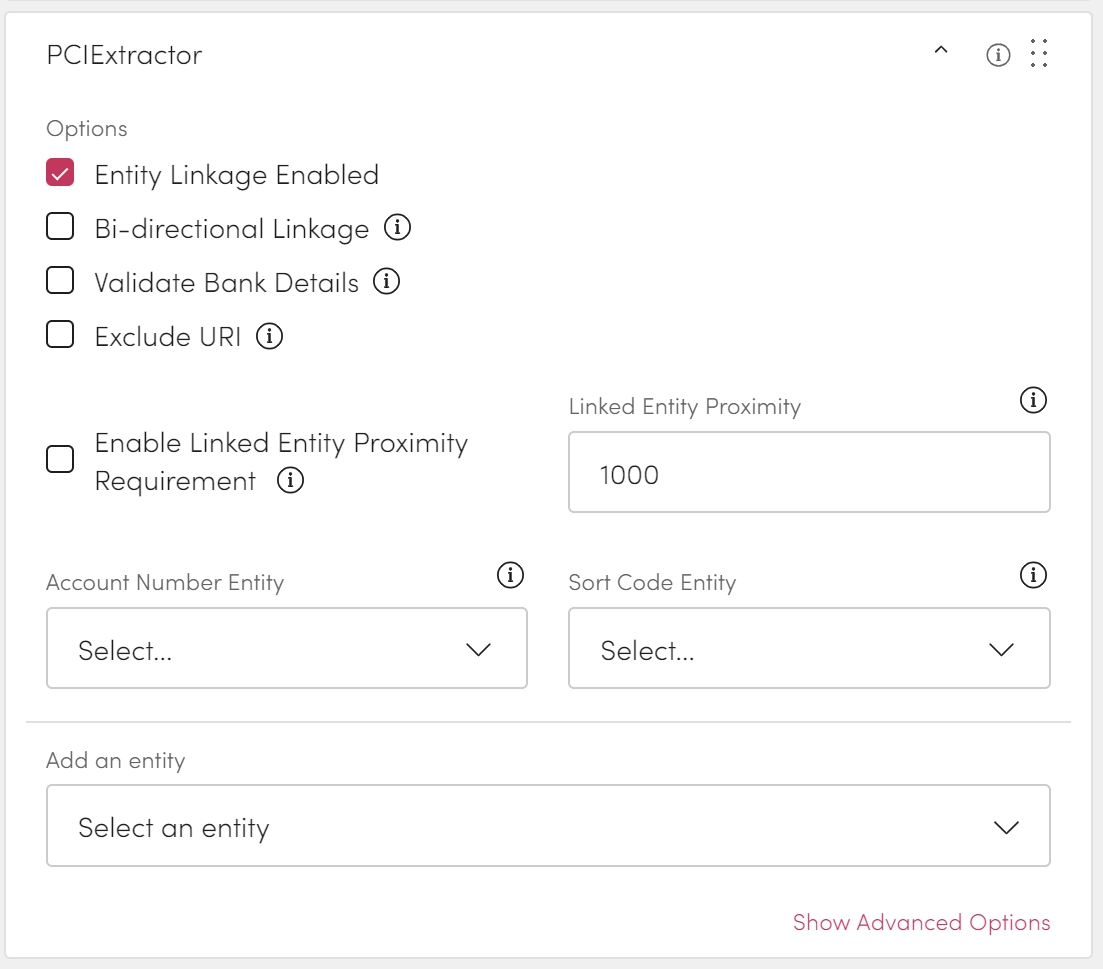
Task: Enable Linked Entity Proximity Requirement checkbox
Action: (x=61, y=460)
